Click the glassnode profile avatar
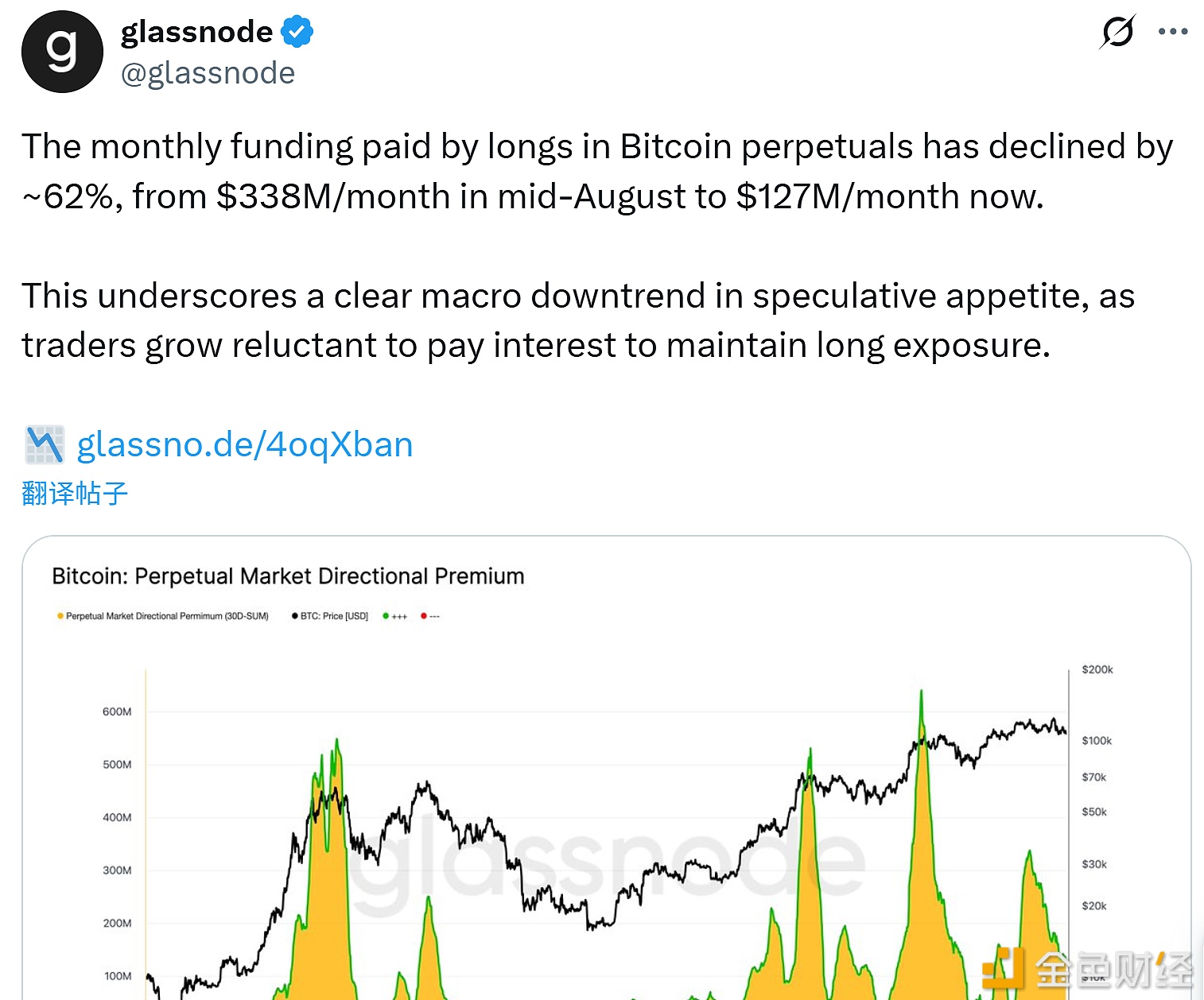This screenshot has height=1000, width=1204. [x=61, y=51]
